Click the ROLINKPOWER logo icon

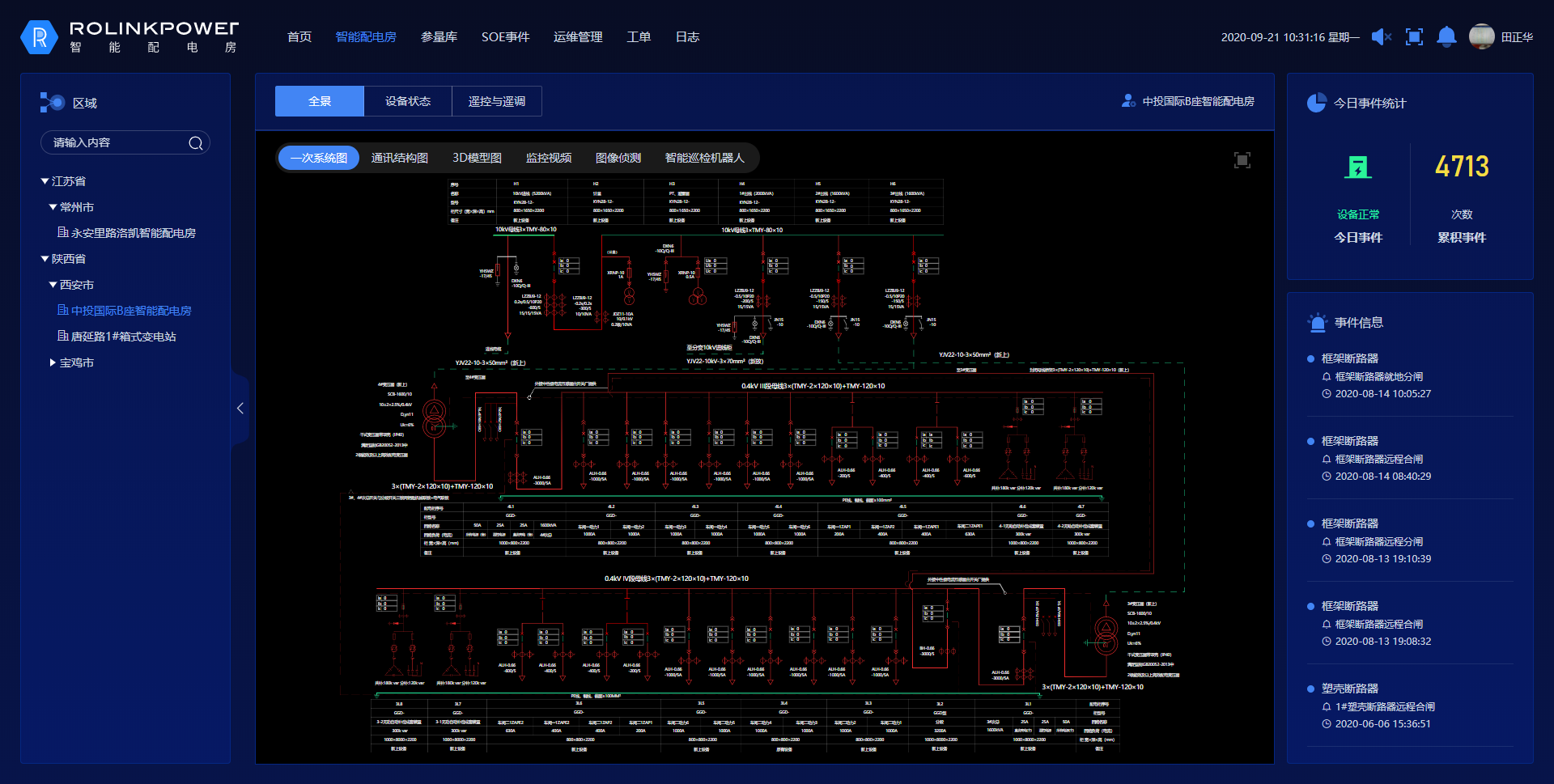tap(39, 37)
